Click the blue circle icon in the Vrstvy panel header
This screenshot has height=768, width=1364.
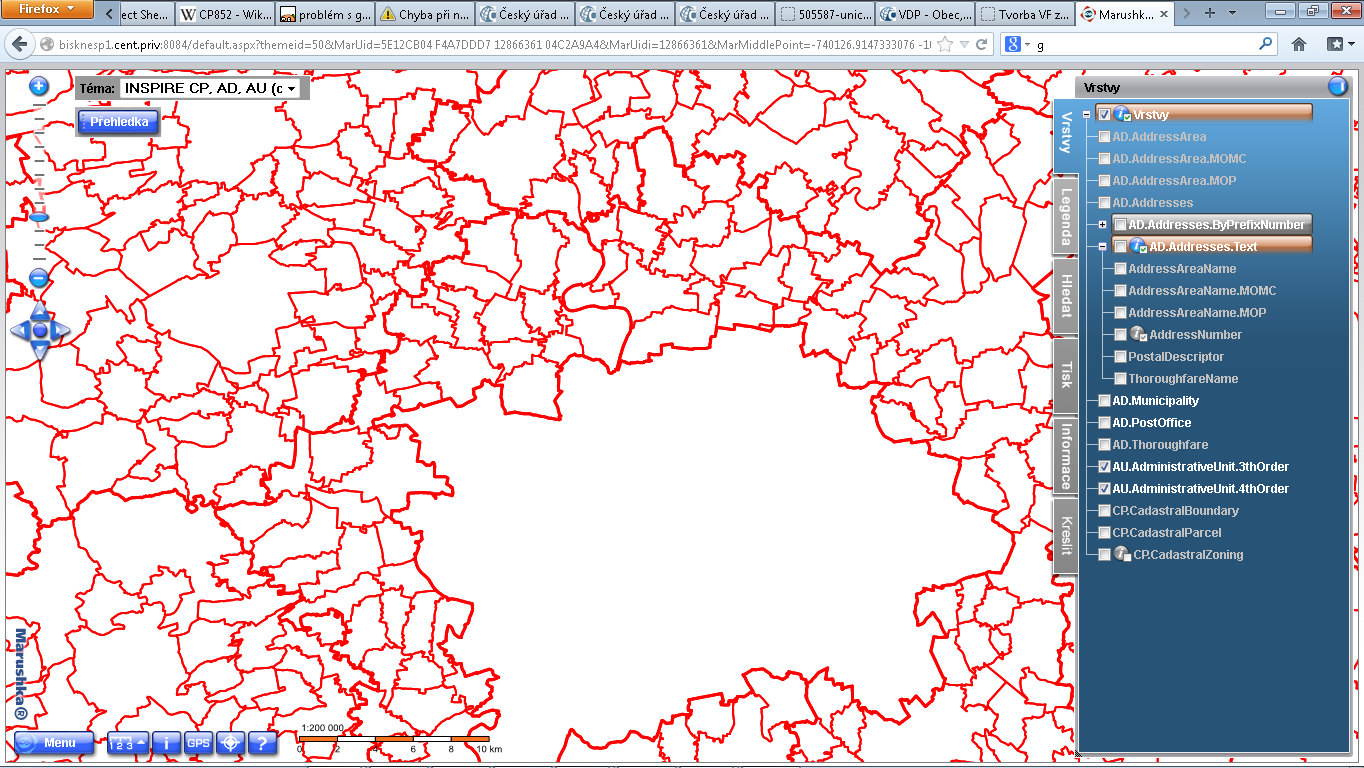[x=1338, y=87]
